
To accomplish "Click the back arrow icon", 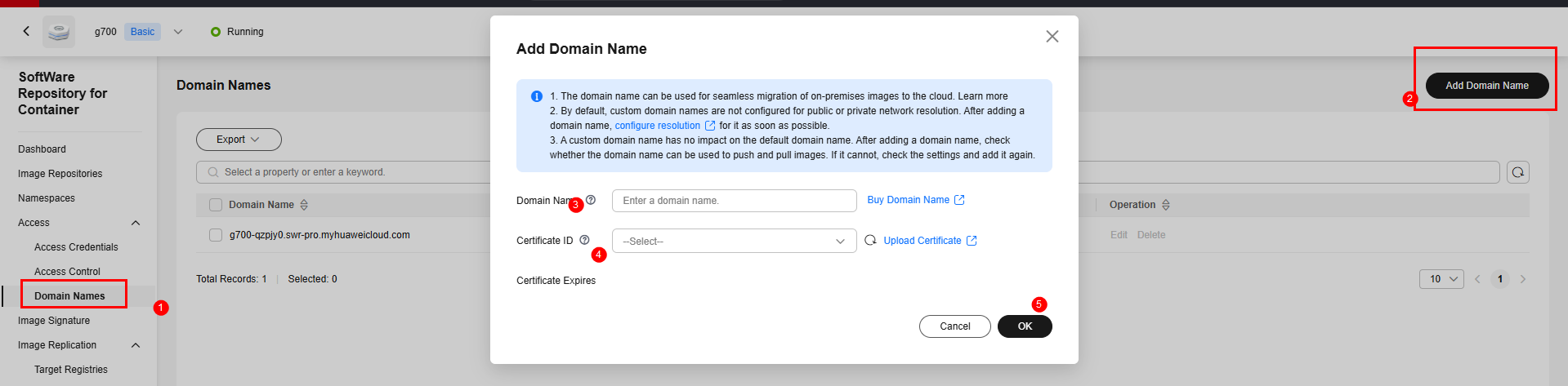I will pos(26,31).
